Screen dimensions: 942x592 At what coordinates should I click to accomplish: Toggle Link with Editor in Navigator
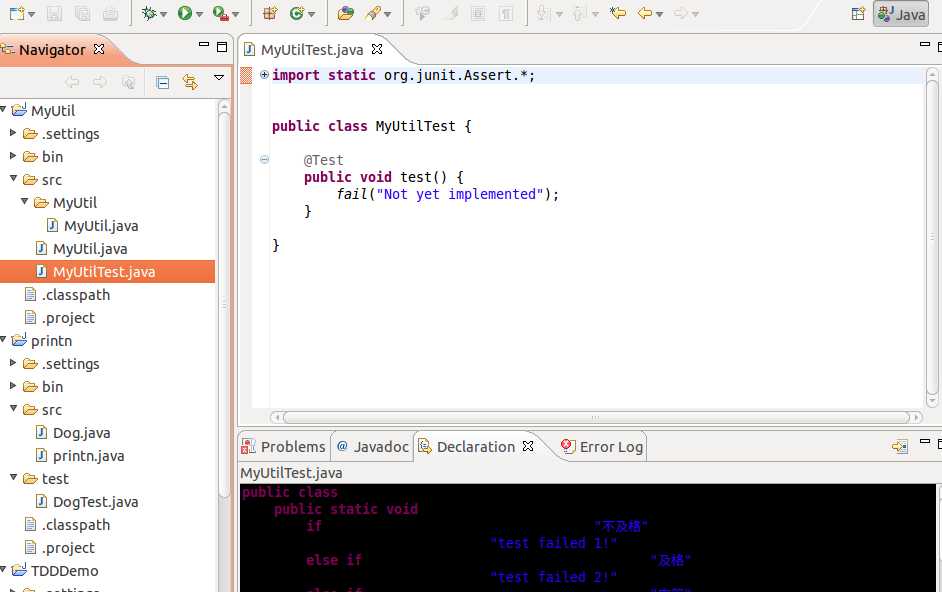coord(190,82)
